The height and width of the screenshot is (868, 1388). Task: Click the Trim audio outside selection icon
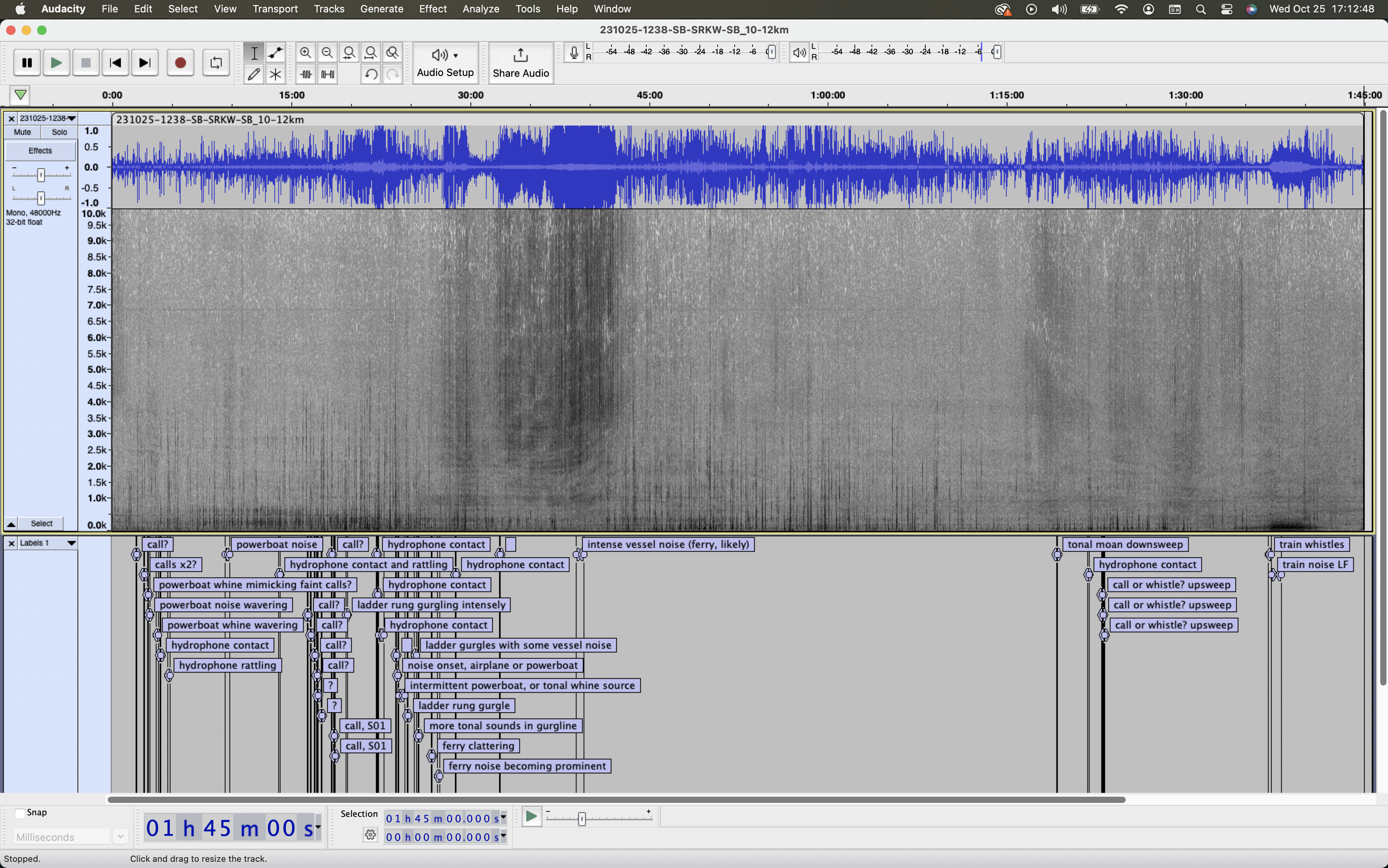tap(306, 75)
